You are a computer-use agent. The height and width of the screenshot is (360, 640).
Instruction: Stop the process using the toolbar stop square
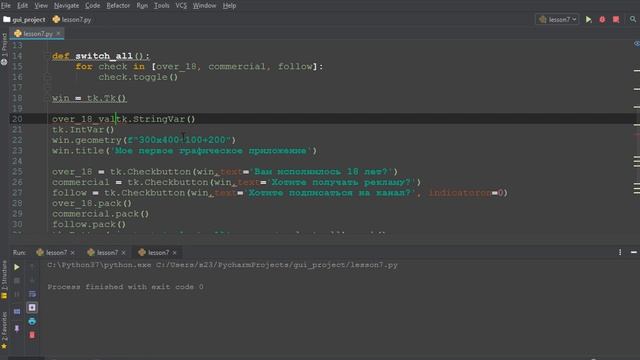pyautogui.click(x=616, y=20)
